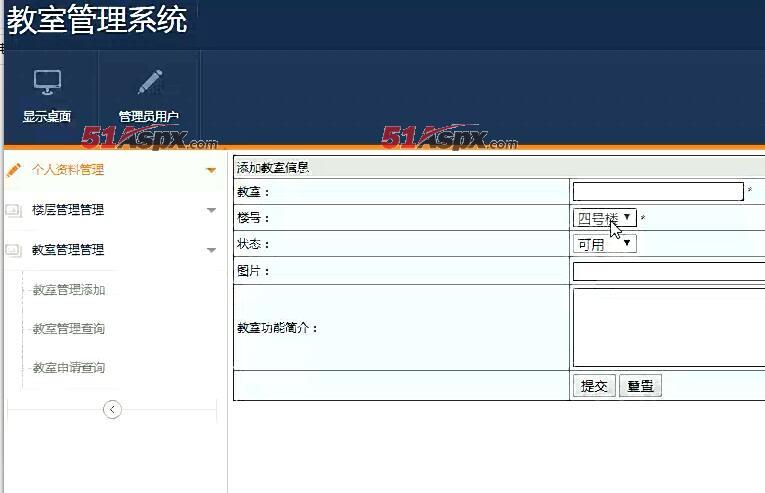Click inside the 教室功能简介 text area
This screenshot has width=765, height=493.
[x=669, y=327]
